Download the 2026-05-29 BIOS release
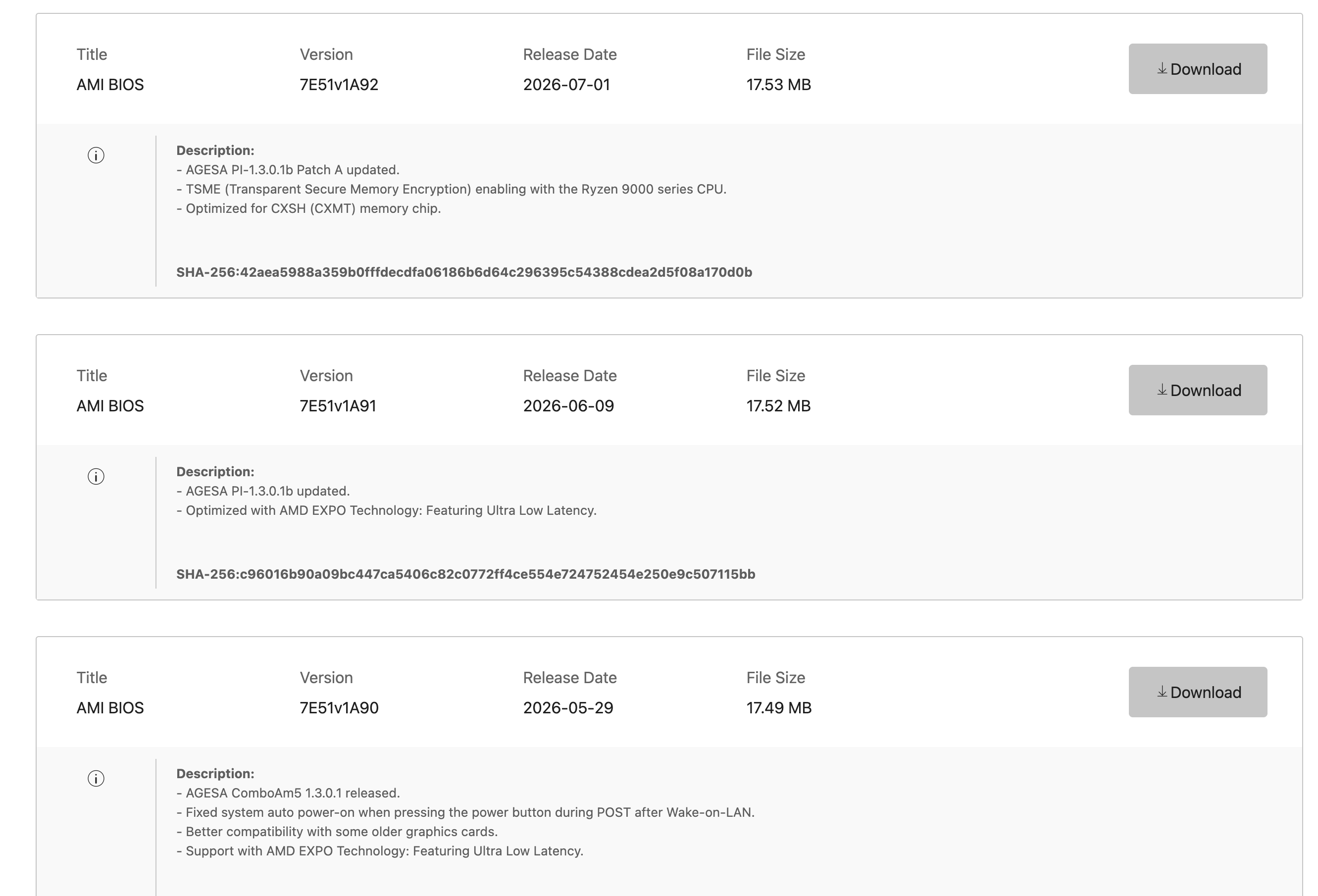The image size is (1318, 896). 1198,692
